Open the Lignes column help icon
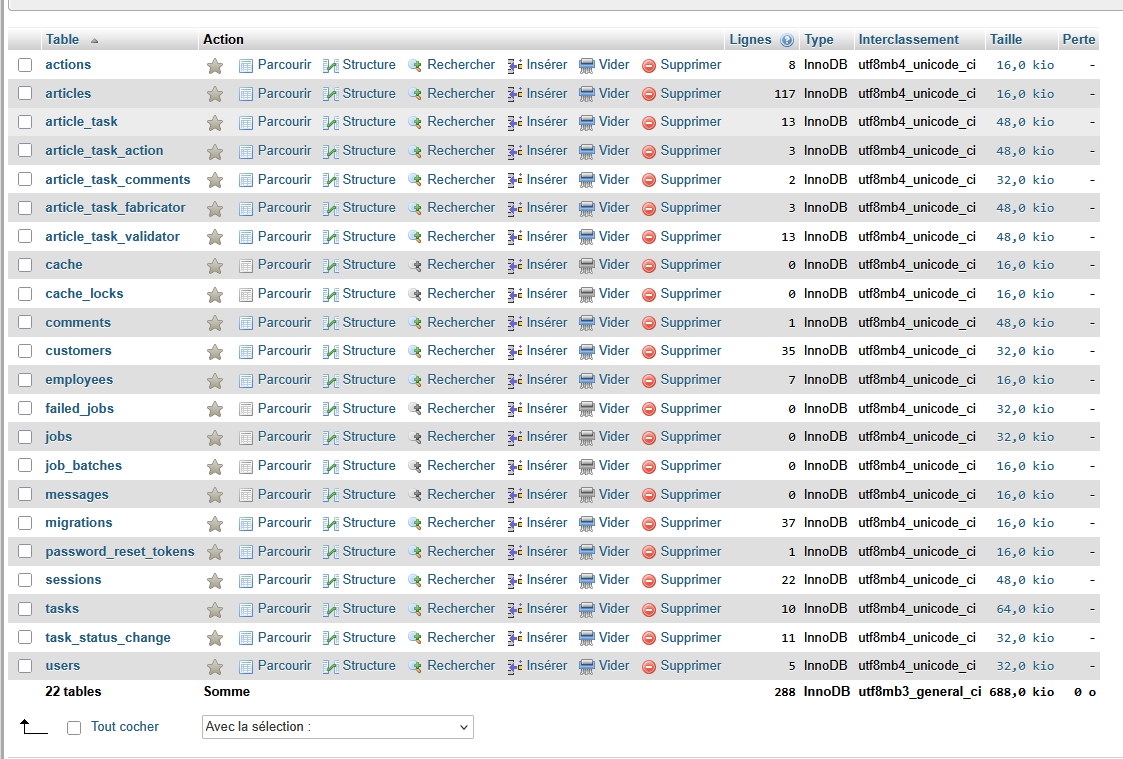1123x759 pixels. [787, 41]
